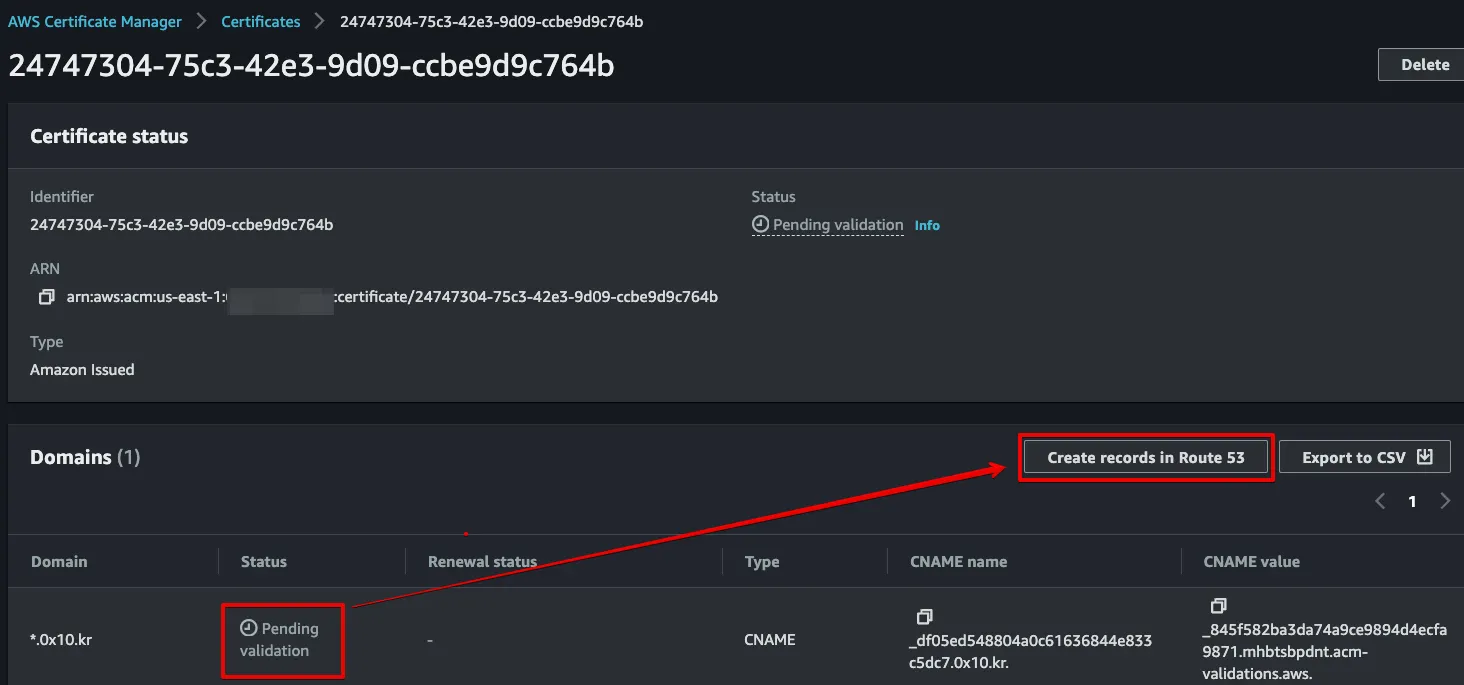
Task: Select the *.0x10.kr domain cell
Action: (x=61, y=640)
